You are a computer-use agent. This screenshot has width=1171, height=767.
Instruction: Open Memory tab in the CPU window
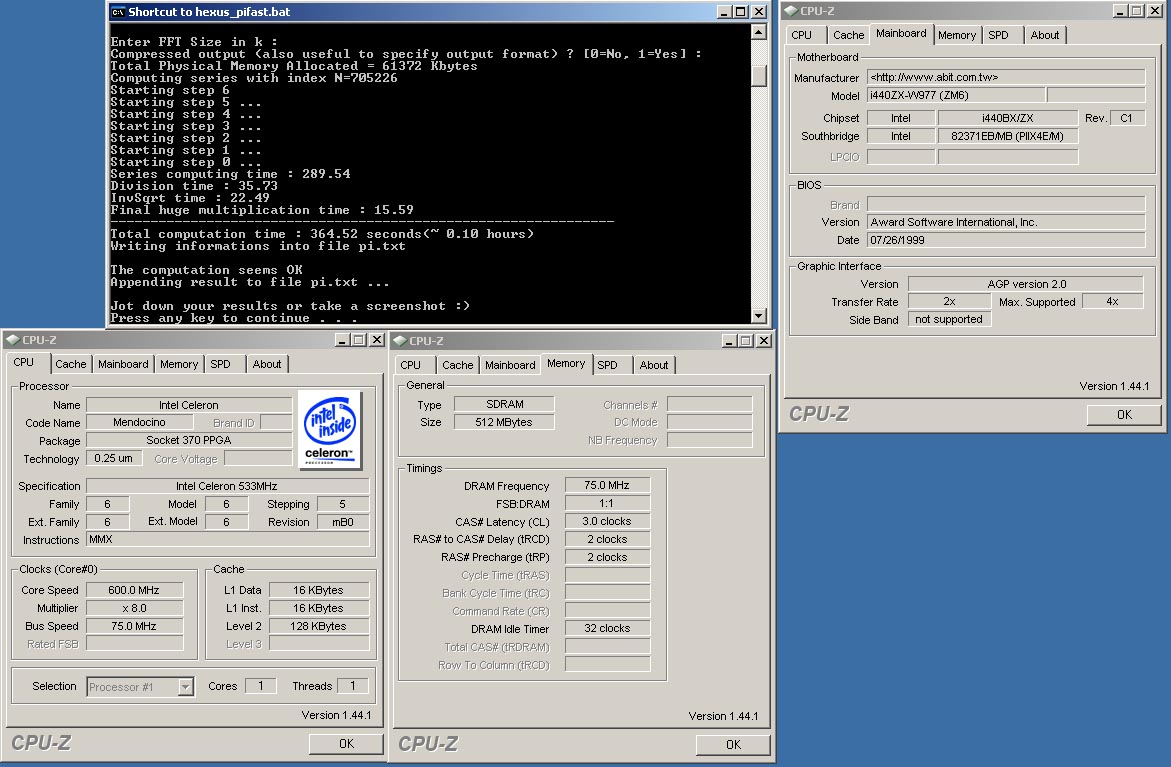[x=179, y=364]
